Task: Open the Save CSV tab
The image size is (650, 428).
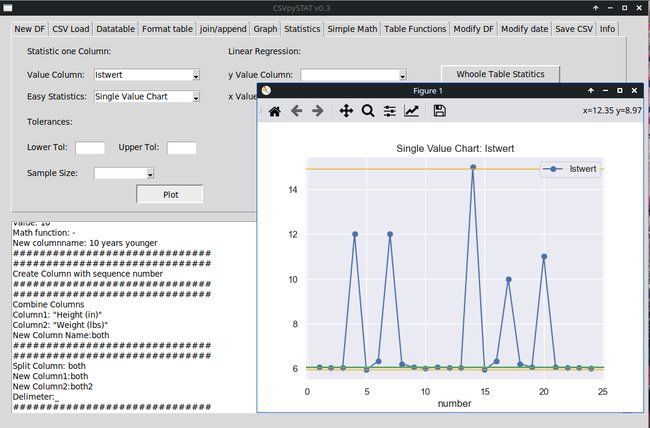Action: coord(574,29)
